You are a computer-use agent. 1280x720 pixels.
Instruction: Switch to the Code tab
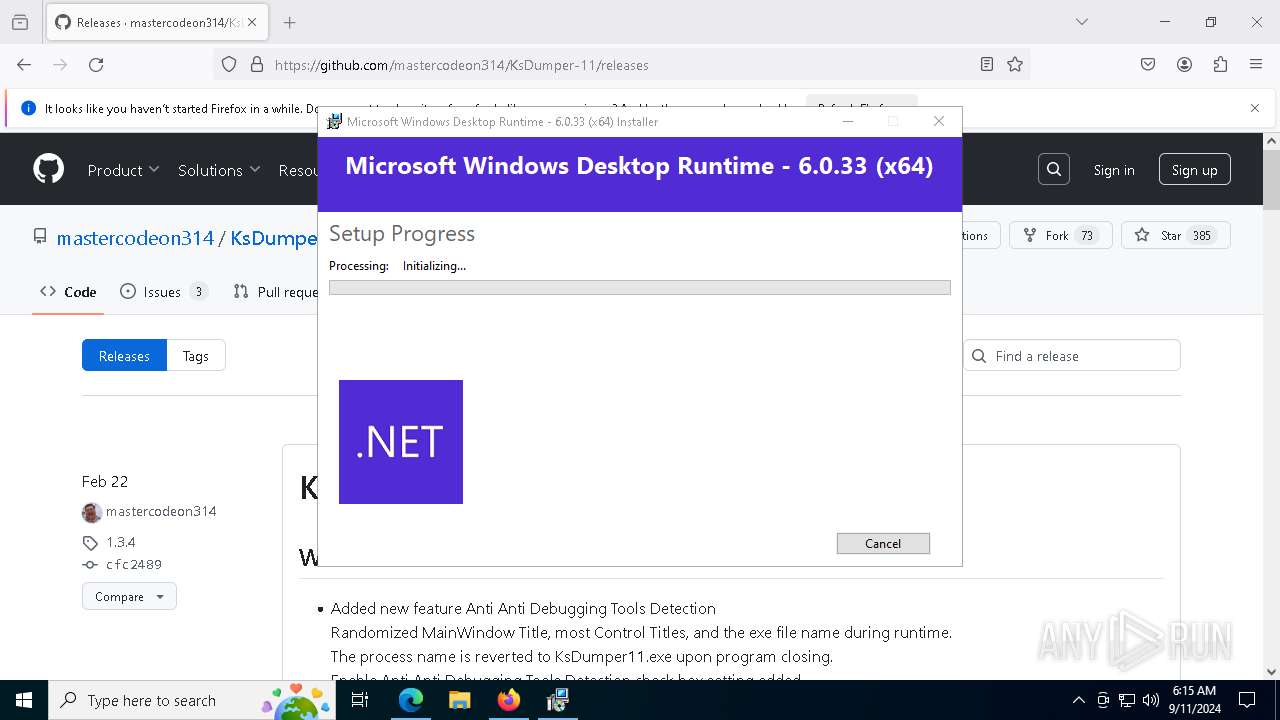68,292
